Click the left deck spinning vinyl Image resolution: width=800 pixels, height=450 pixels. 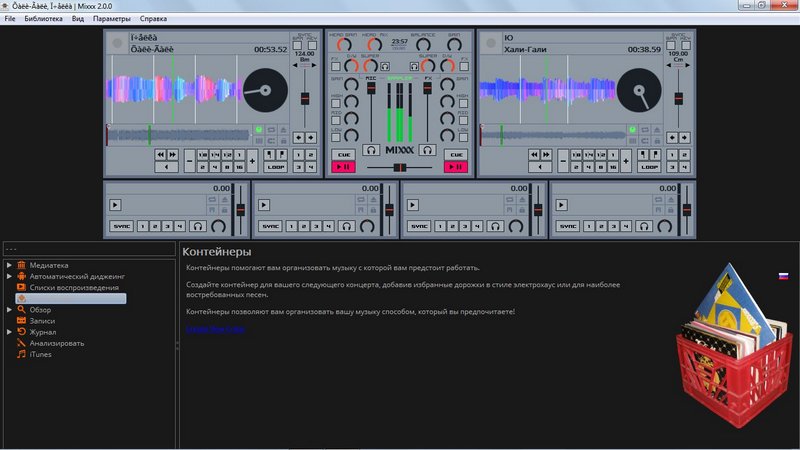(x=265, y=90)
